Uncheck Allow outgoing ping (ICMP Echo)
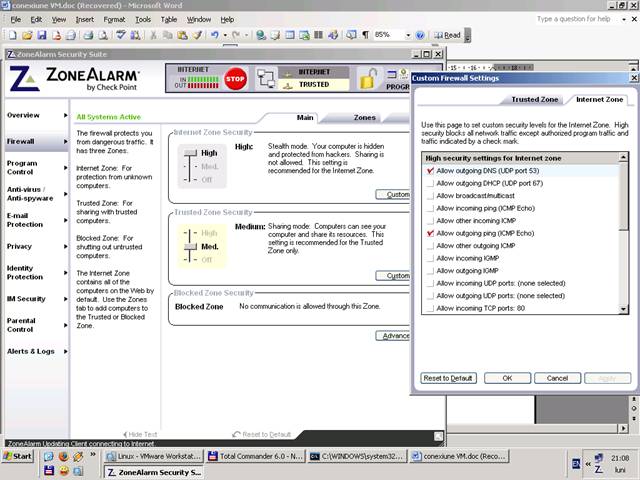This screenshot has width=640, height=480. [430, 233]
